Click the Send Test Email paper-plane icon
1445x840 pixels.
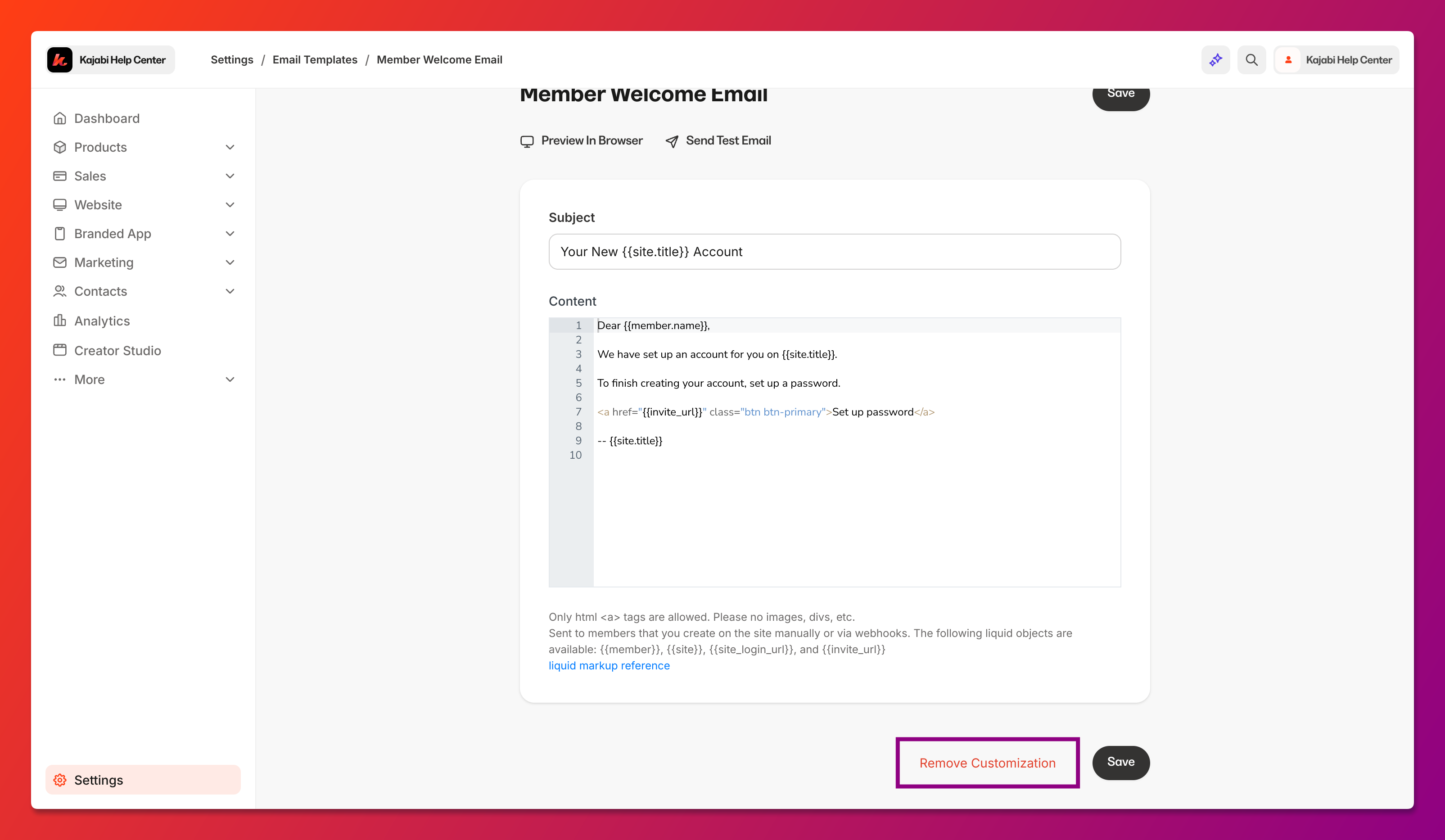(x=672, y=141)
